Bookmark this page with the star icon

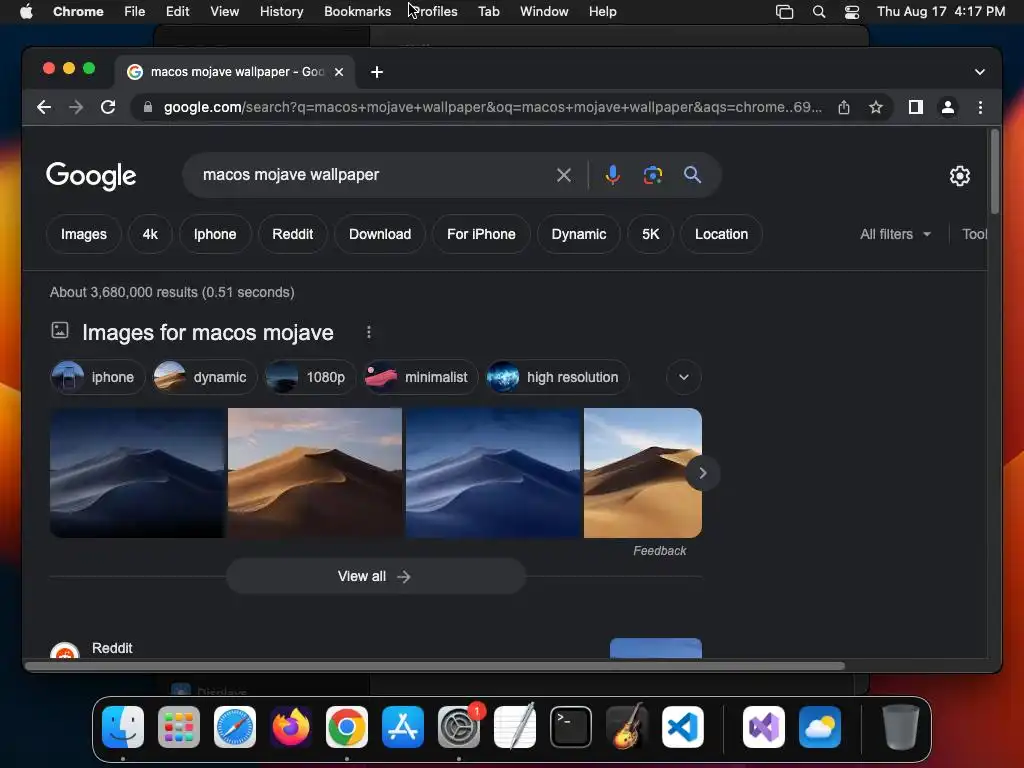tap(876, 107)
